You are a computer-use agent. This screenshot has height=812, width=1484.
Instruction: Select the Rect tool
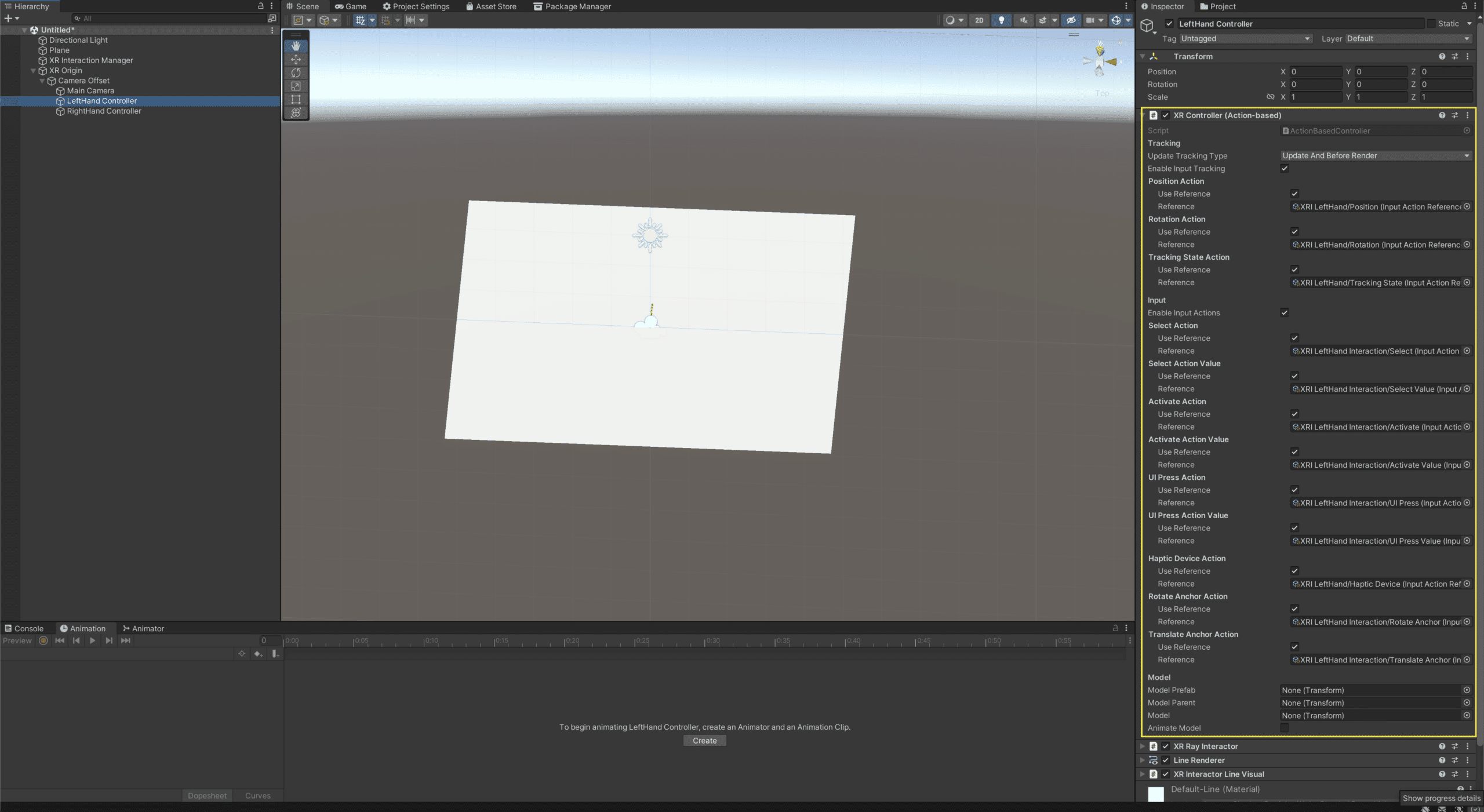point(296,99)
